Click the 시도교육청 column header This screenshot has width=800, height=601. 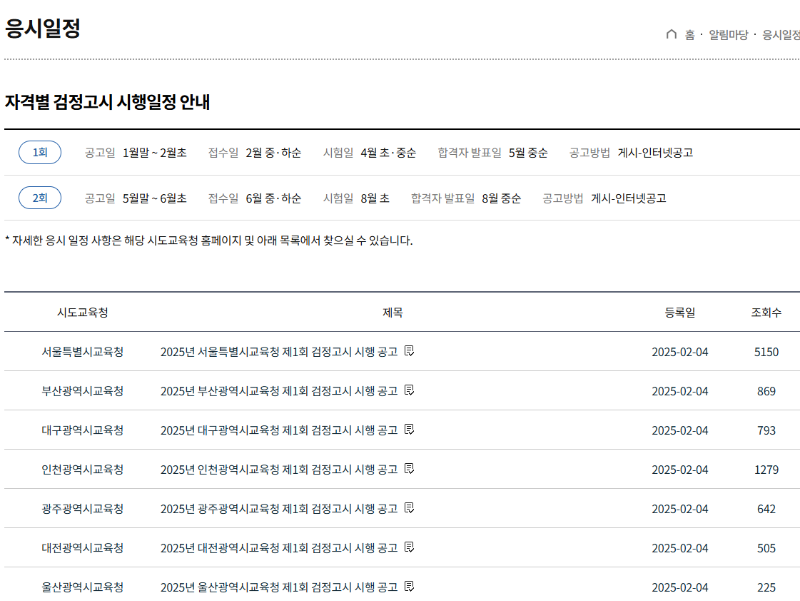point(83,312)
